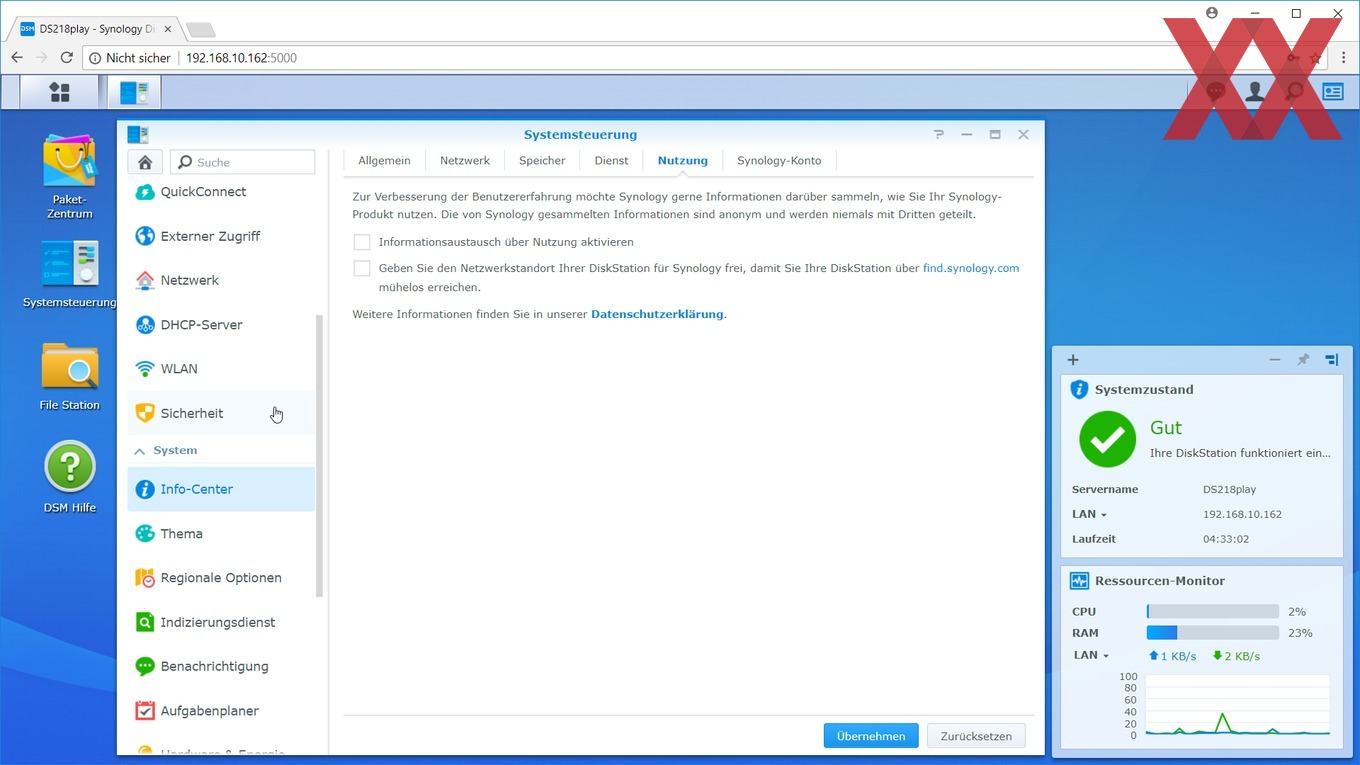Viewport: 1360px width, 765px height.
Task: Switch to the Allgemein tab
Action: (x=384, y=160)
